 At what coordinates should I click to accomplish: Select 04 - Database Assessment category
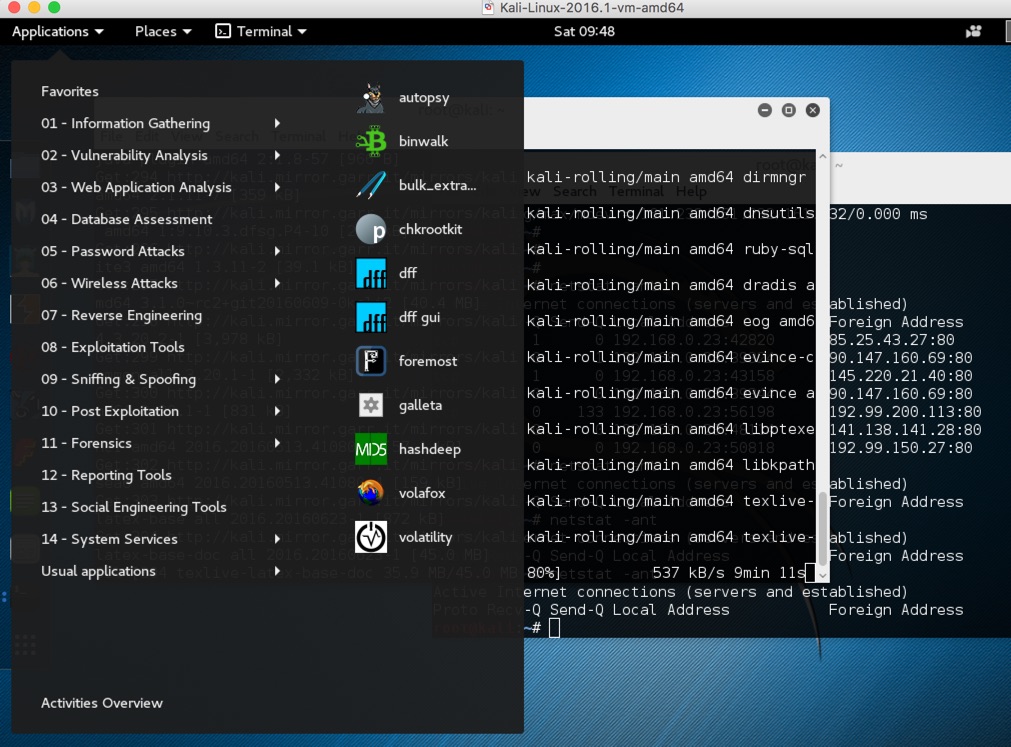[126, 219]
